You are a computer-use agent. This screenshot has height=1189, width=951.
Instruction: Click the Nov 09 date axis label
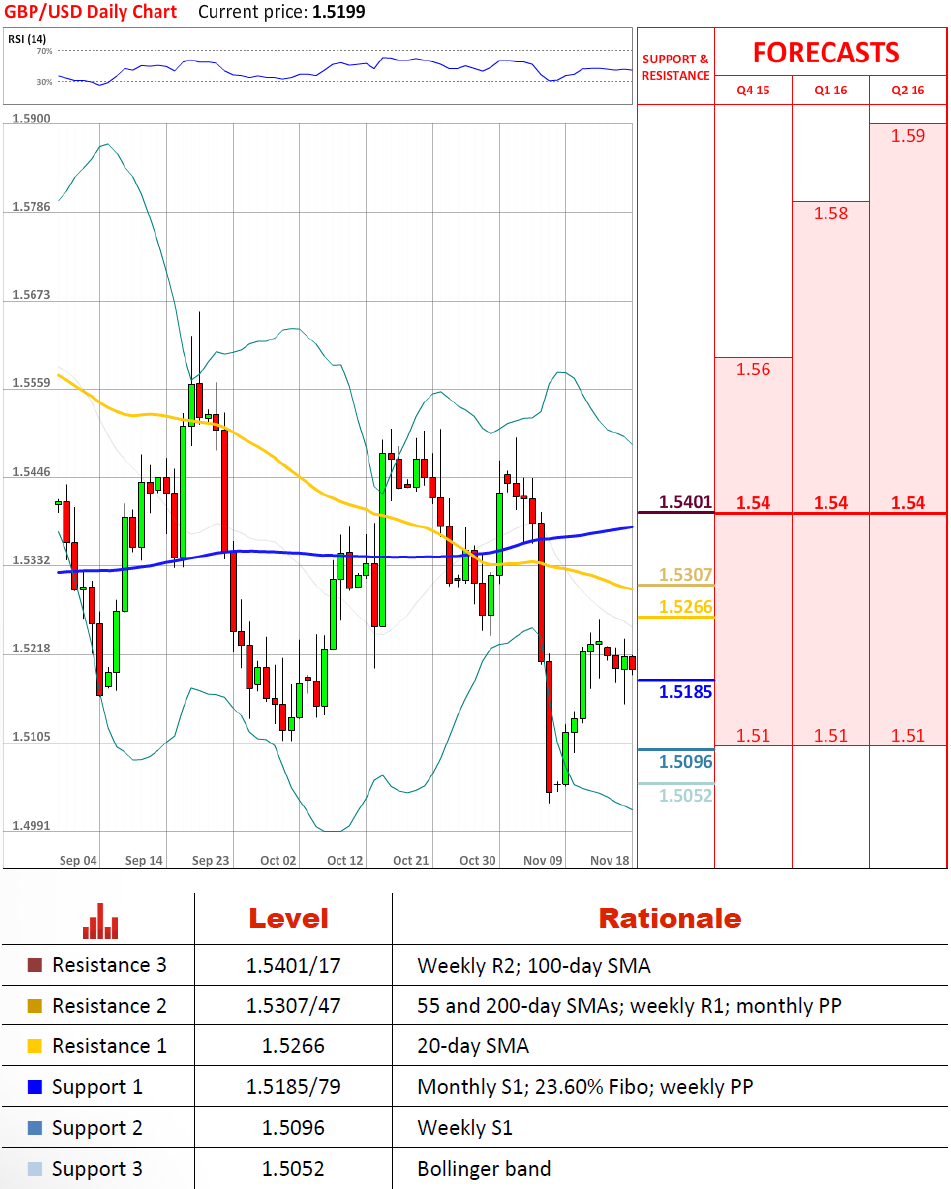[543, 861]
